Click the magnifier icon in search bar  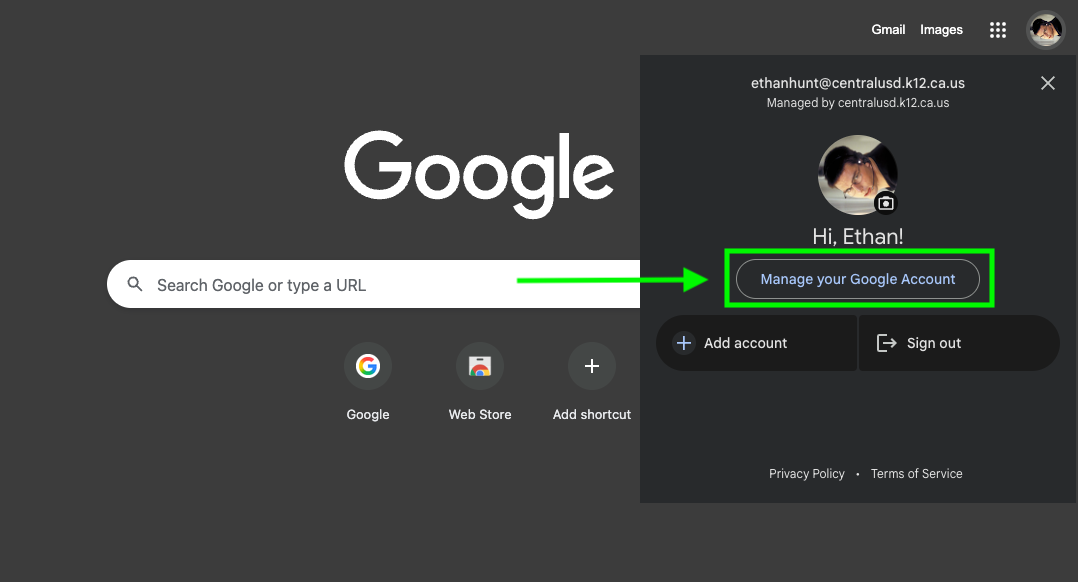click(135, 285)
